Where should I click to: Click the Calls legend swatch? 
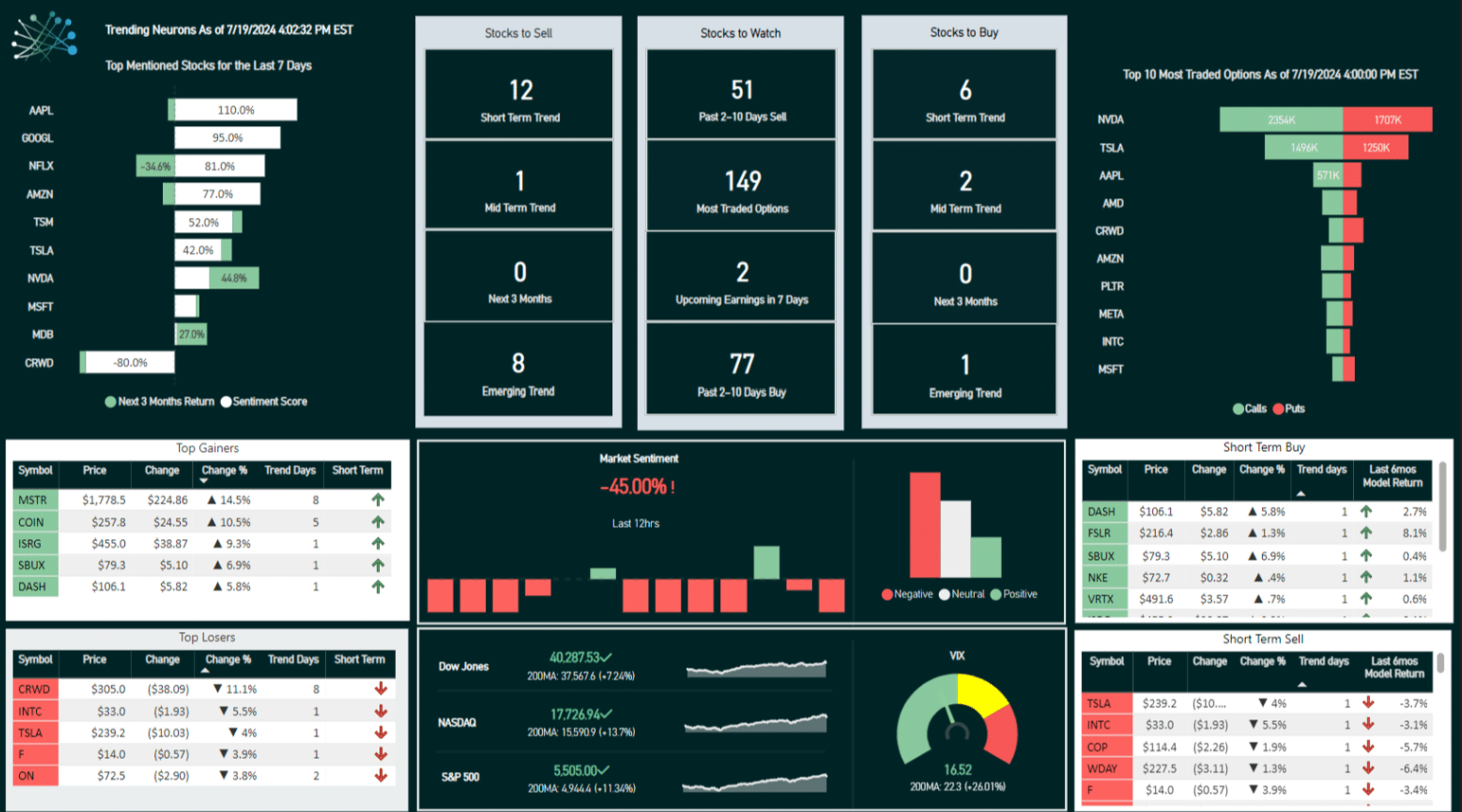[1238, 409]
